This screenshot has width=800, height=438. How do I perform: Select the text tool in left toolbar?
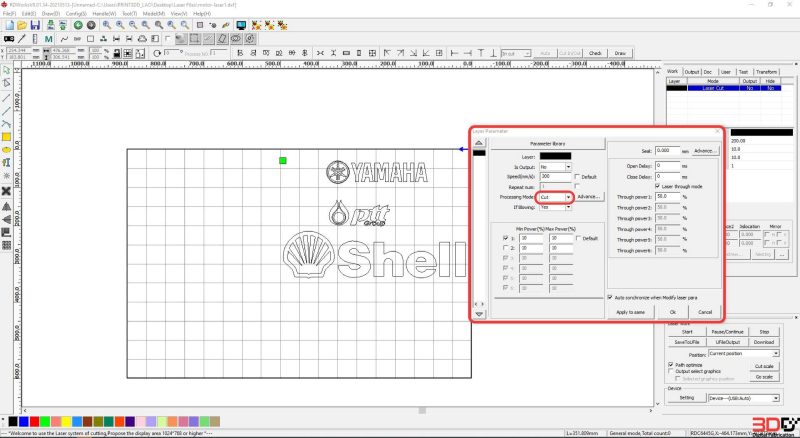(6, 163)
